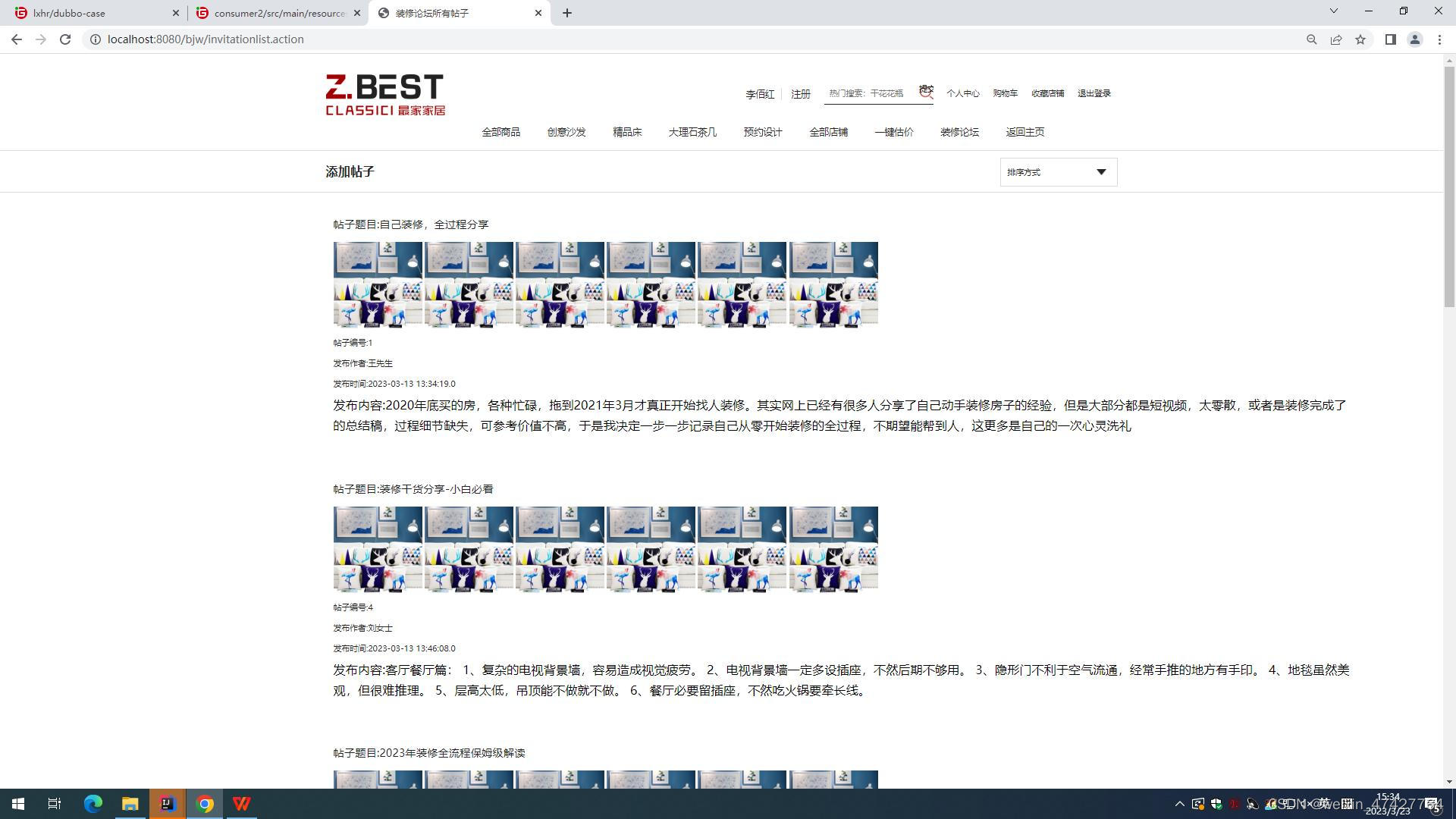Open the Chrome profile avatar icon
Screen dimensions: 1456x819
point(1414,39)
